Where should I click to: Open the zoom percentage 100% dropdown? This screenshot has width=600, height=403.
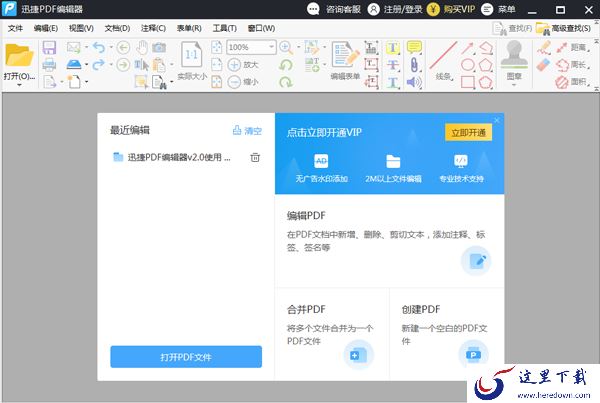click(271, 47)
